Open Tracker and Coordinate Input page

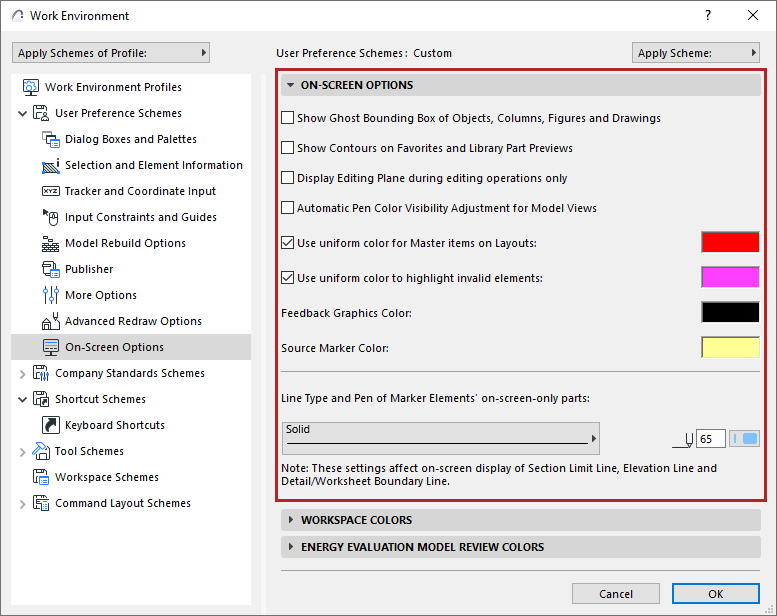click(x=140, y=191)
